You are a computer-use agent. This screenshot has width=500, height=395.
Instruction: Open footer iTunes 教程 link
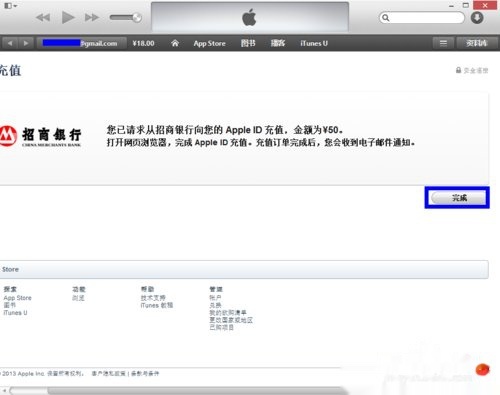tap(157, 305)
